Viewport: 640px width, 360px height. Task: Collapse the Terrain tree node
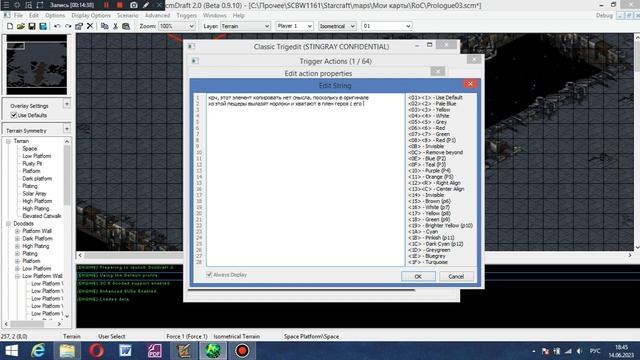click(8, 141)
